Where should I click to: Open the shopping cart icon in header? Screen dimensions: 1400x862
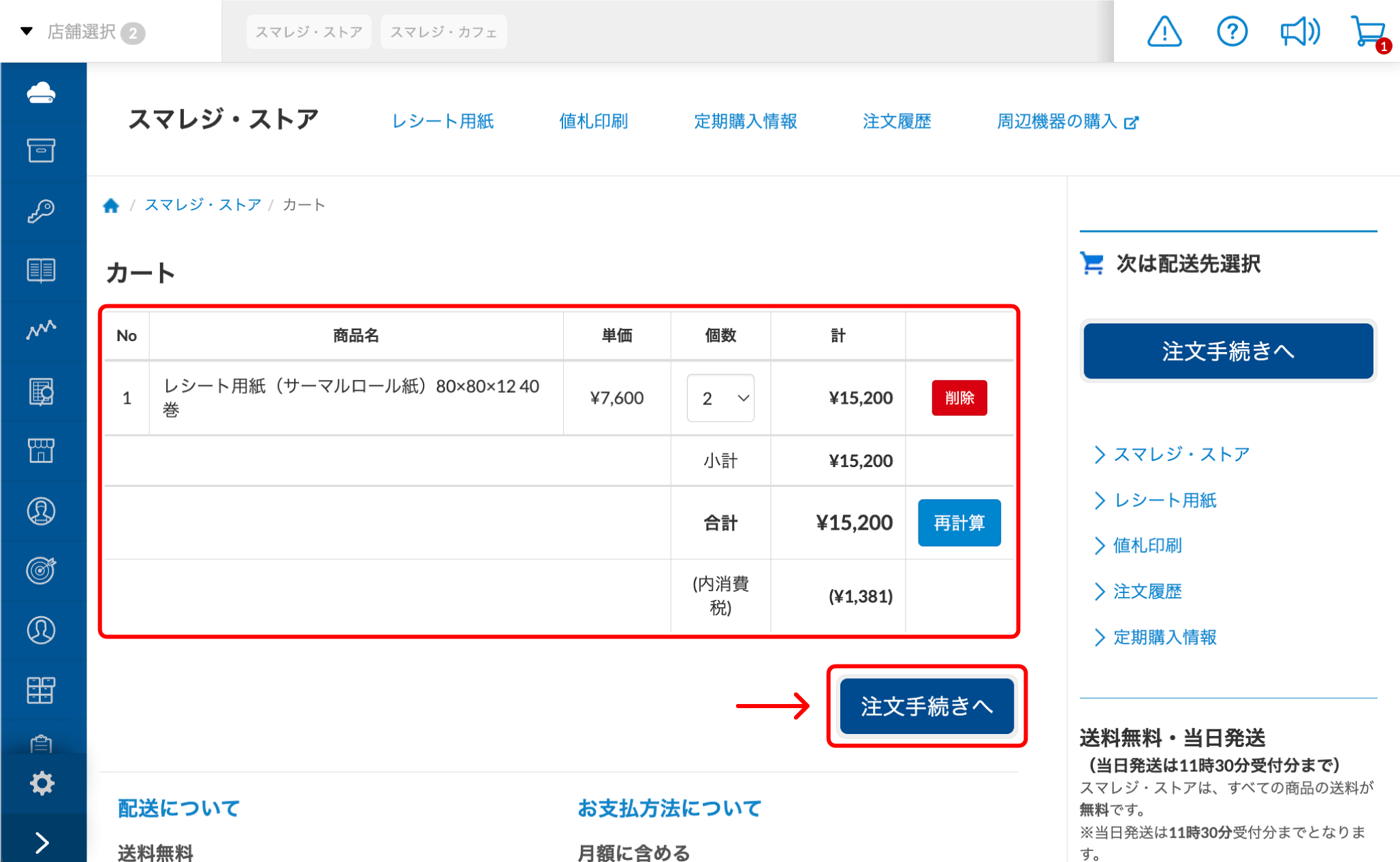(x=1369, y=33)
